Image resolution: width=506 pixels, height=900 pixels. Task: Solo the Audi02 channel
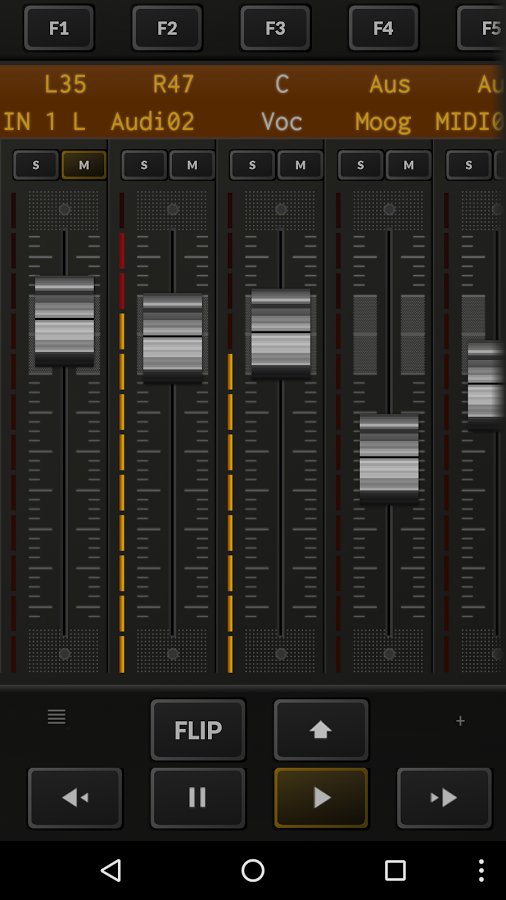(x=144, y=165)
